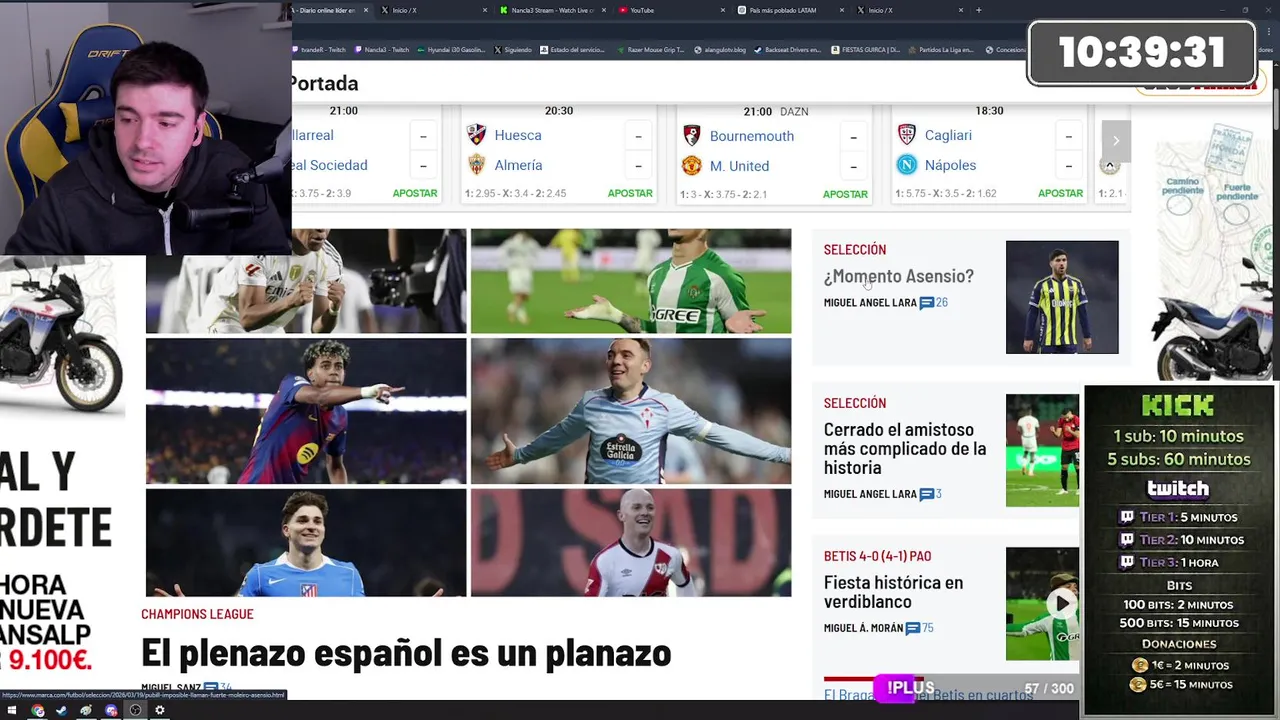This screenshot has width=1280, height=720.
Task: Open the Betis green-striped player photo
Action: pos(631,281)
